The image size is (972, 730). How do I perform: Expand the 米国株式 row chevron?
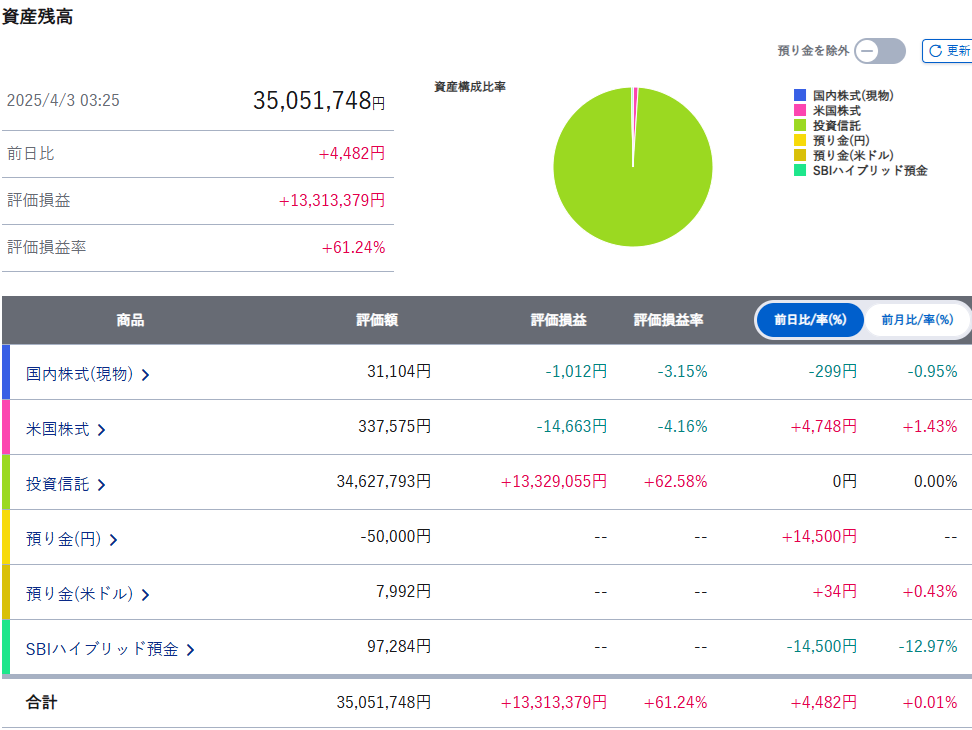[x=101, y=430]
